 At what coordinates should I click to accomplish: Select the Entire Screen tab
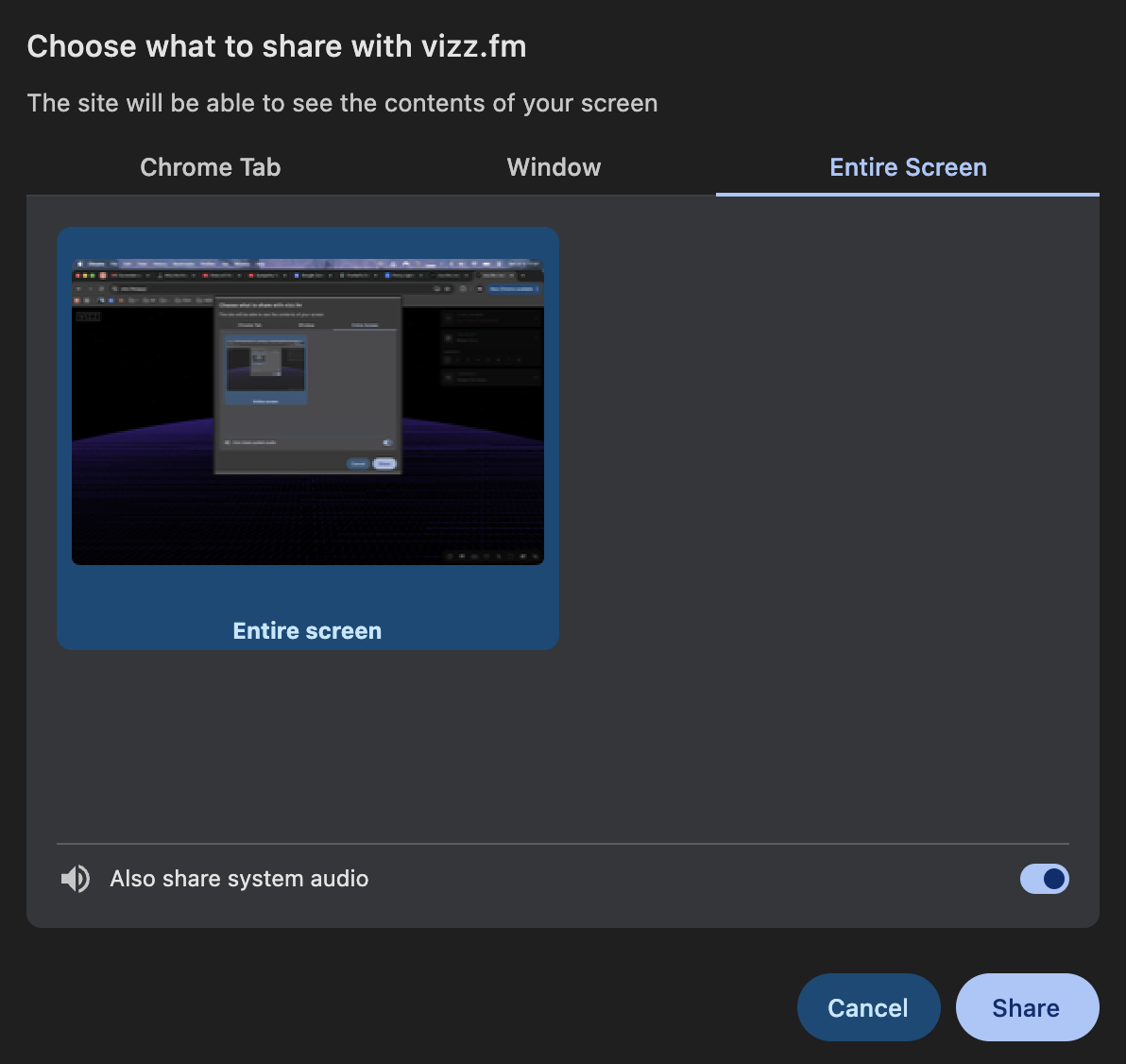[908, 167]
